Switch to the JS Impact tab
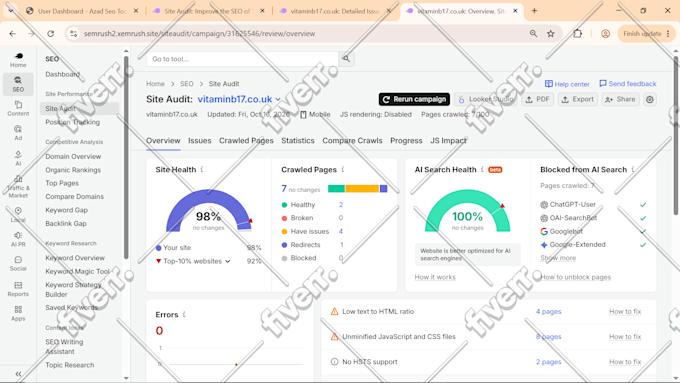 [448, 141]
